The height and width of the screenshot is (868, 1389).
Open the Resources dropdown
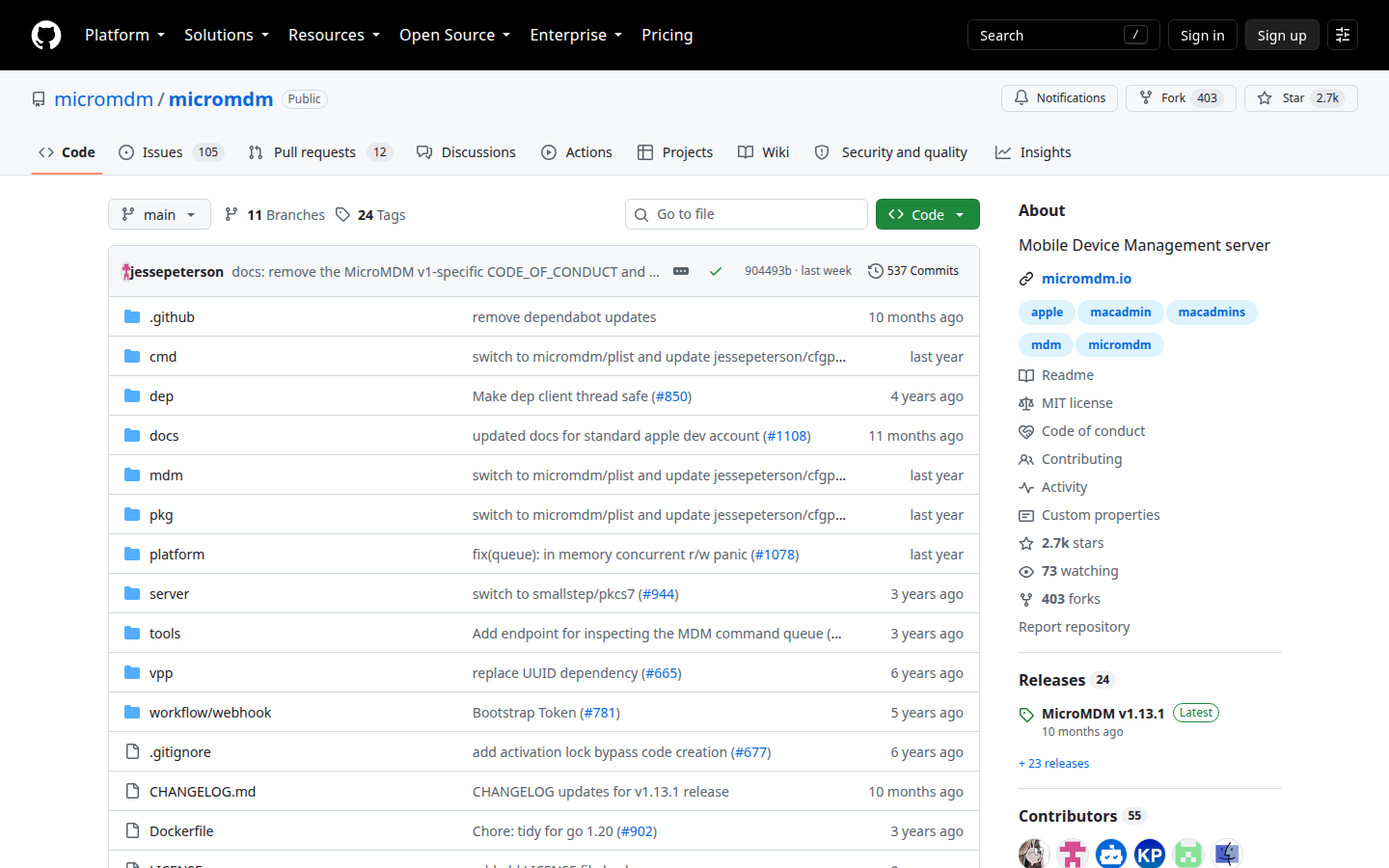[334, 35]
